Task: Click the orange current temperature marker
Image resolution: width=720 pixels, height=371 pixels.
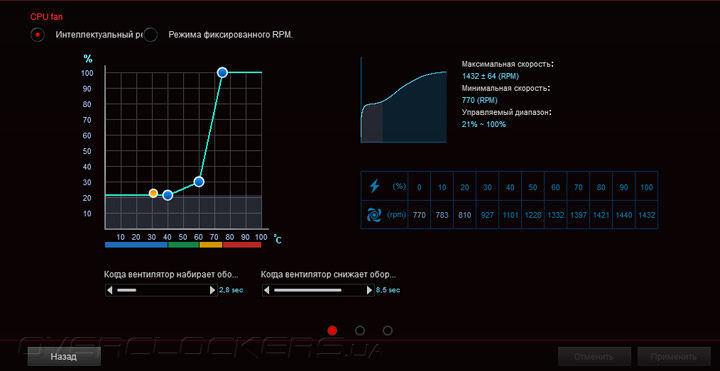Action: click(153, 193)
